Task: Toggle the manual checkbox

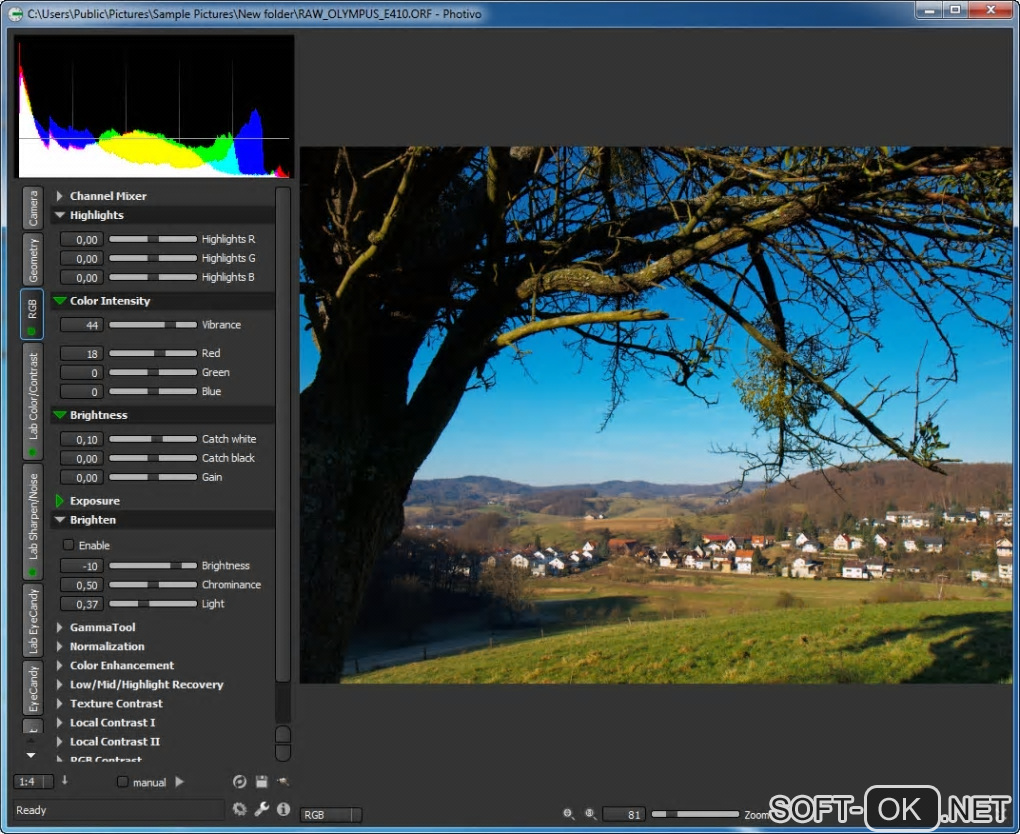Action: coord(122,782)
